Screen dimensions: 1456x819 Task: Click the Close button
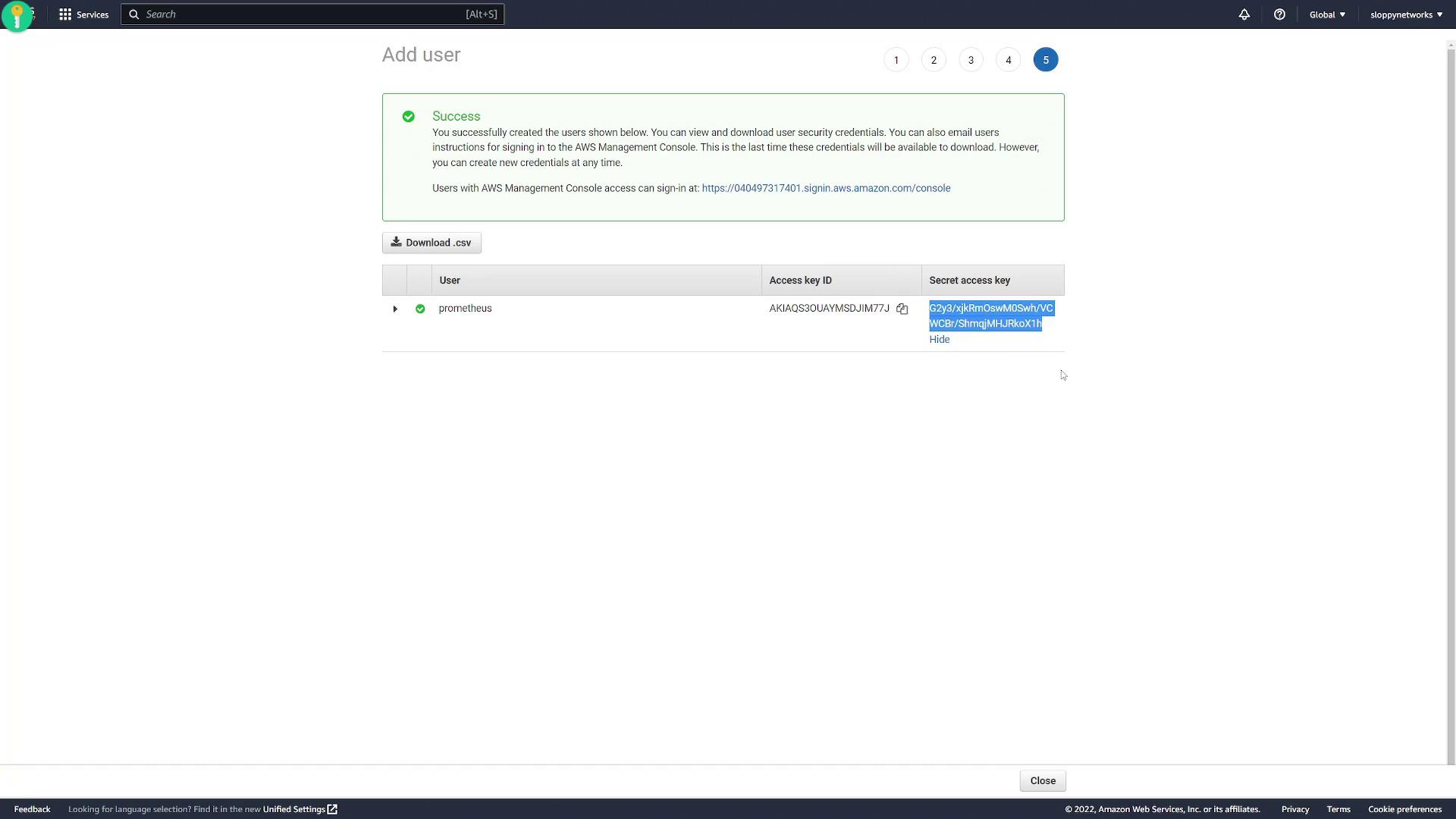click(1043, 780)
